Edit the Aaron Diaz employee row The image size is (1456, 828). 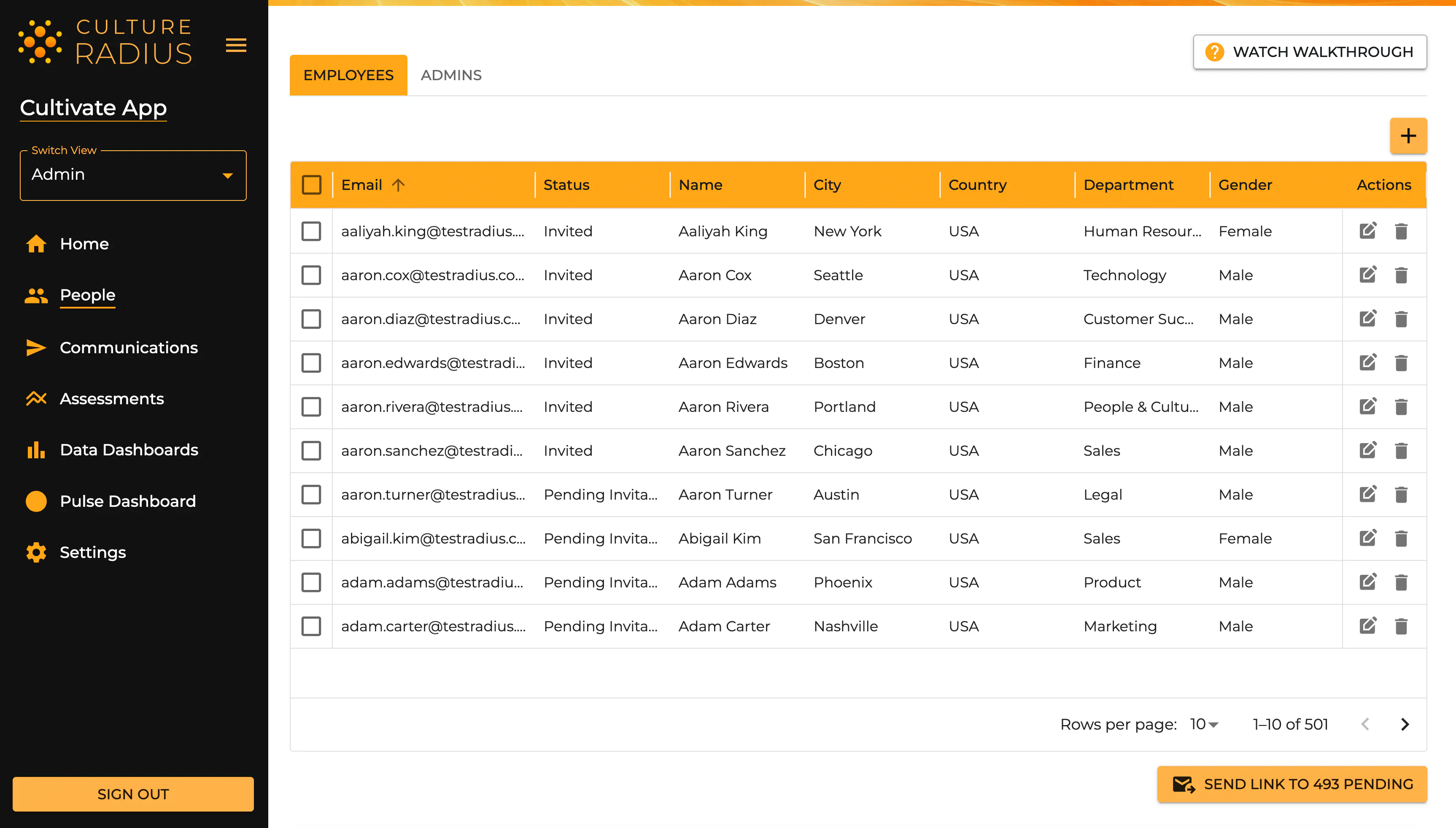pos(1367,319)
